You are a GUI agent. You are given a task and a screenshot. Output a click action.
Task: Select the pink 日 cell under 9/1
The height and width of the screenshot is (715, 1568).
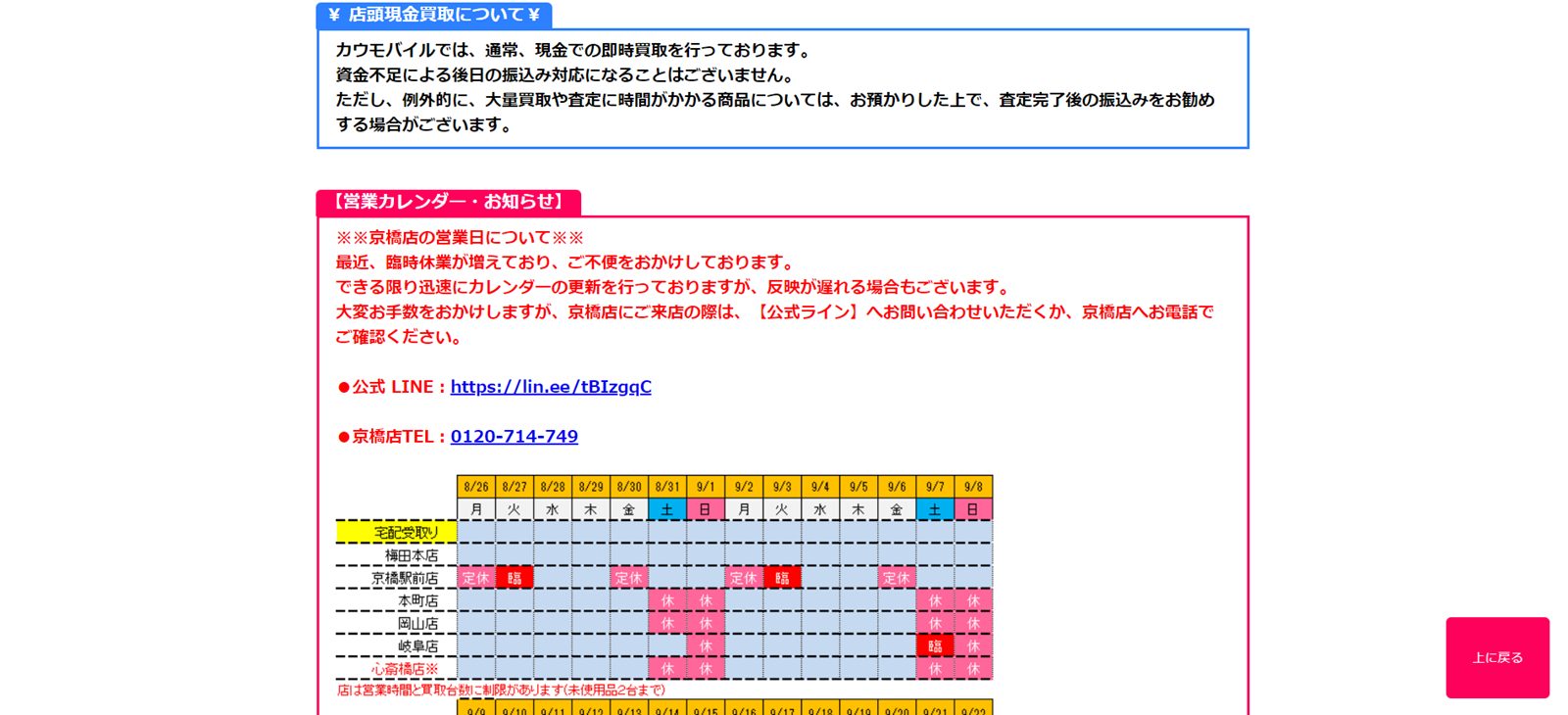[x=706, y=509]
